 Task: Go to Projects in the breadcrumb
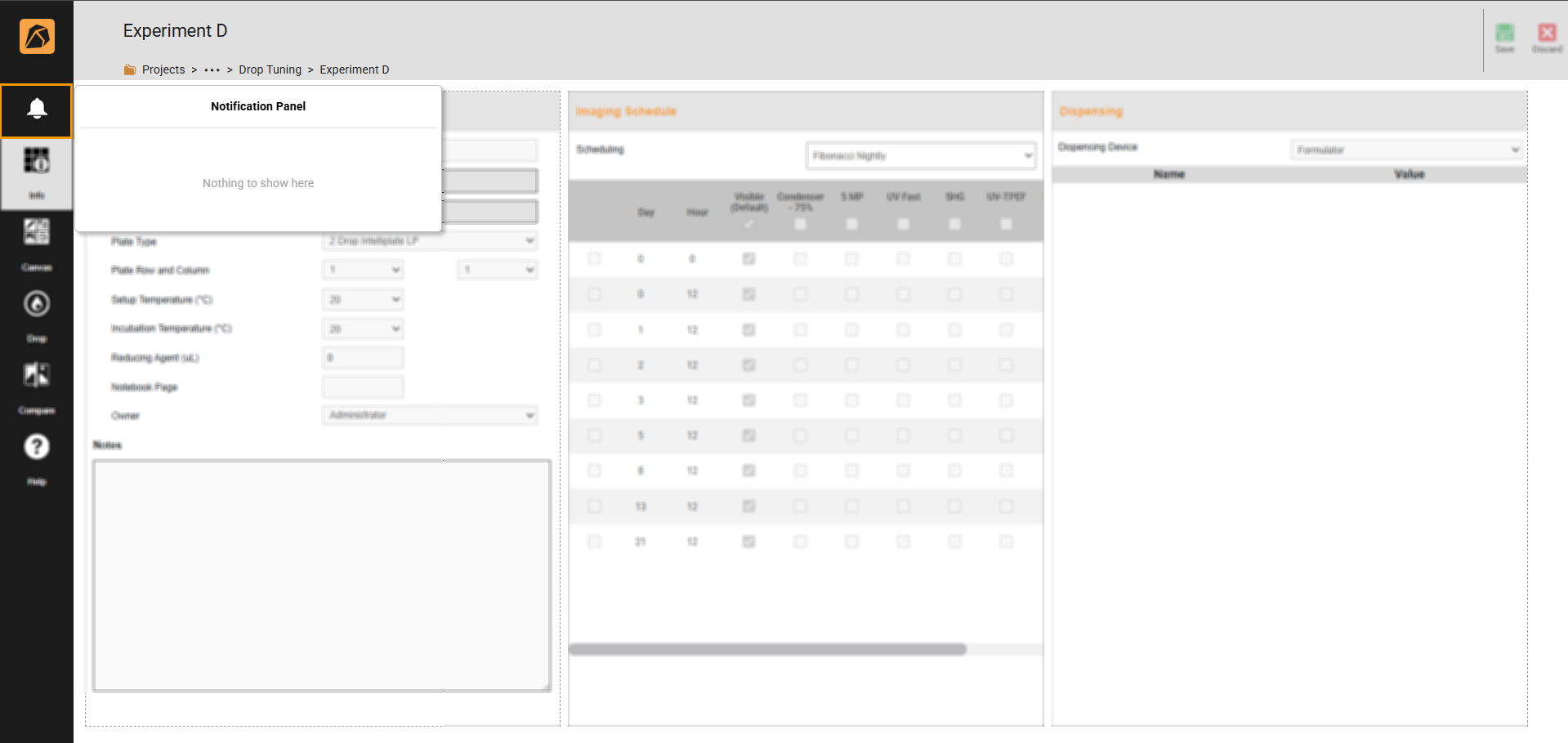coord(163,69)
